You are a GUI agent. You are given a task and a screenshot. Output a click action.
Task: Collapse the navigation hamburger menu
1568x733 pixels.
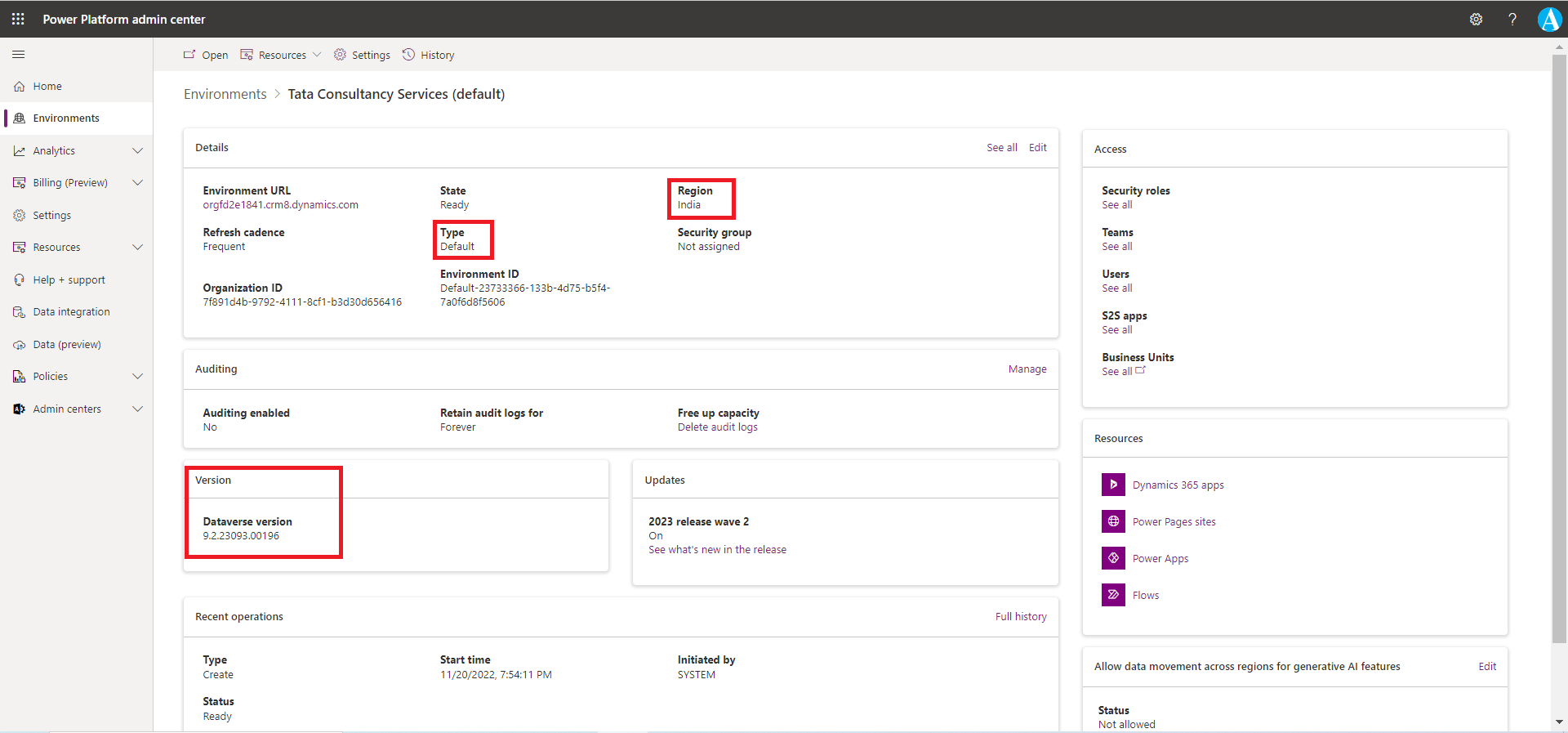19,55
